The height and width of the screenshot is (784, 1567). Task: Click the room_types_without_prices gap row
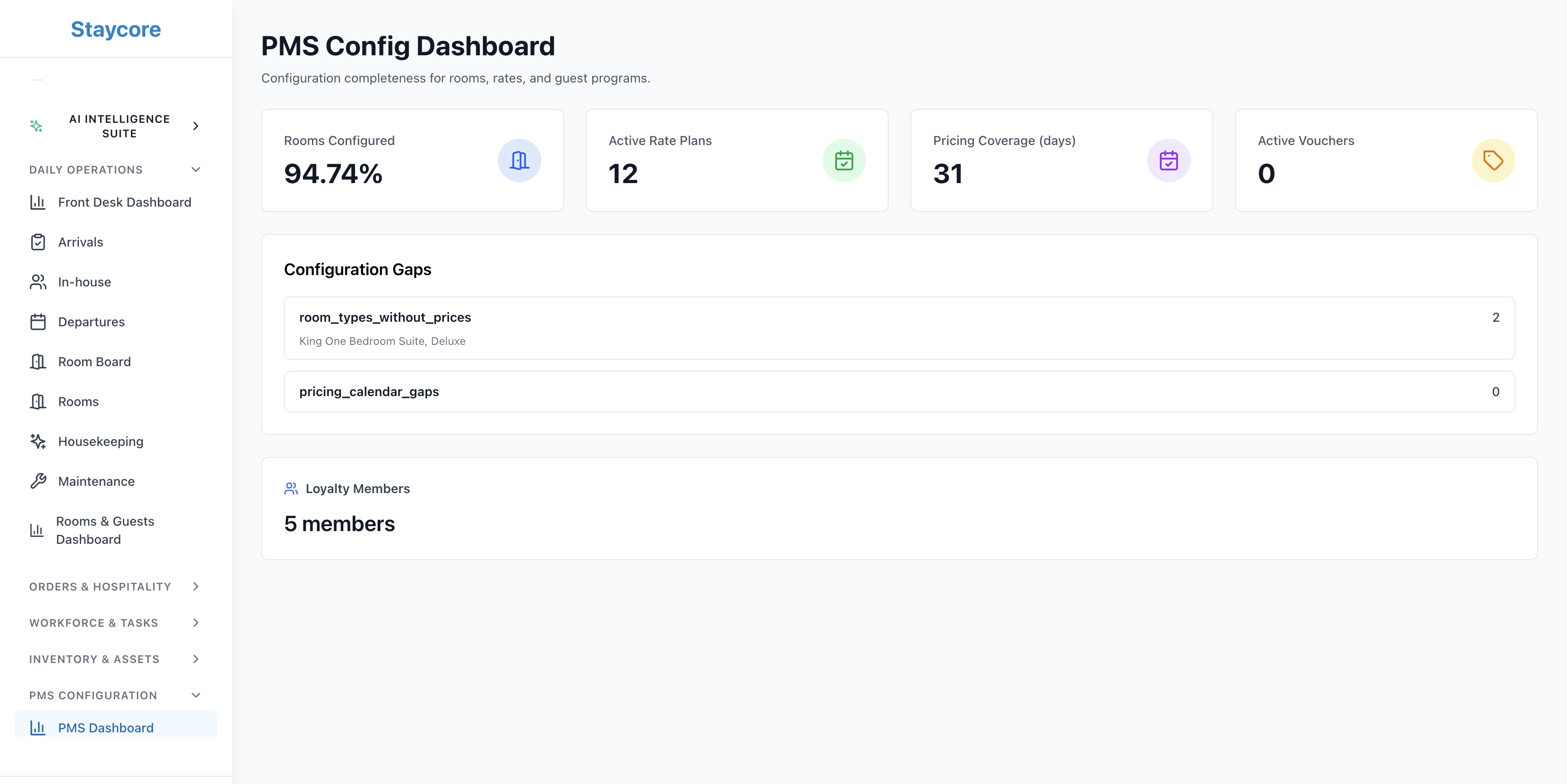(899, 329)
